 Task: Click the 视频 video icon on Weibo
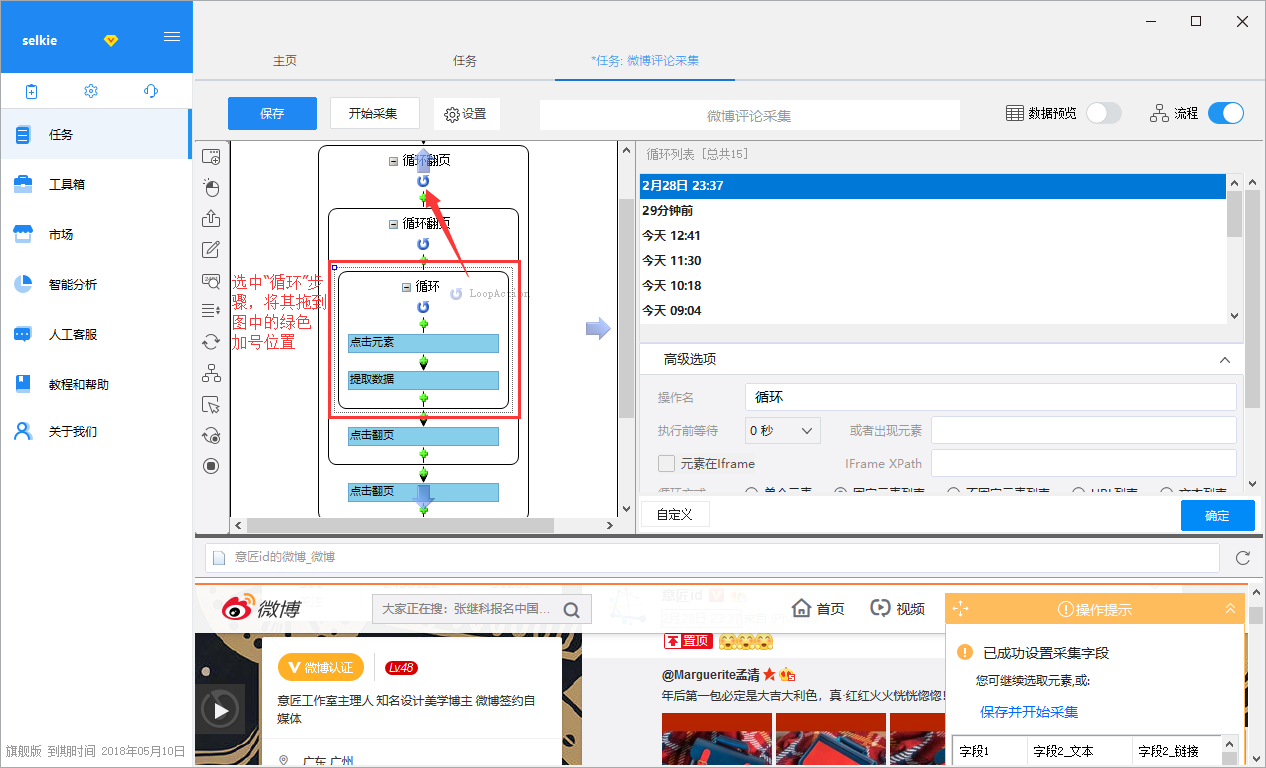tap(880, 608)
